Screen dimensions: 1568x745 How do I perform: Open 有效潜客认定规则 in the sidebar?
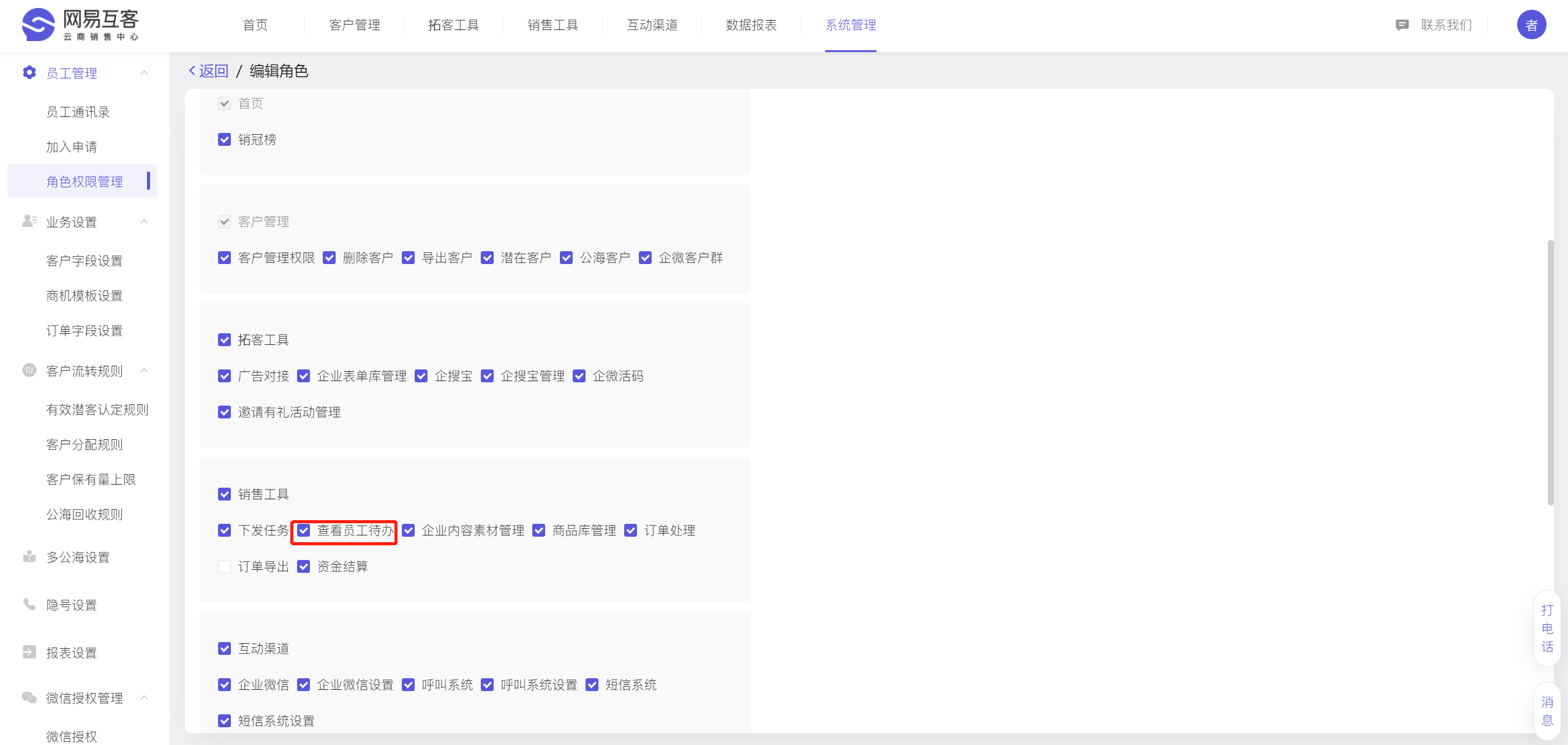(97, 410)
